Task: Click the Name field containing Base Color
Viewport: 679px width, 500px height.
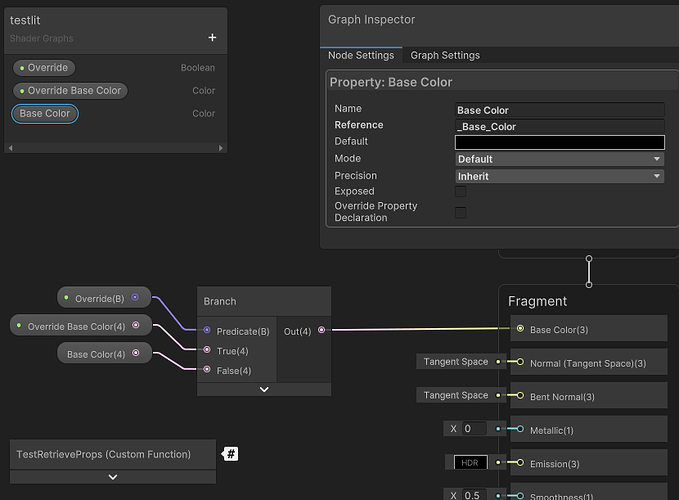Action: pyautogui.click(x=559, y=110)
